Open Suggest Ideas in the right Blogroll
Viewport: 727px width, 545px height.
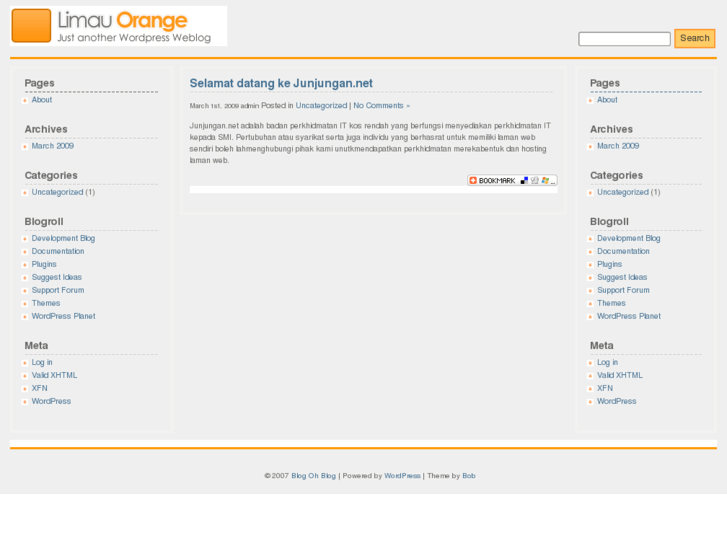tap(622, 277)
